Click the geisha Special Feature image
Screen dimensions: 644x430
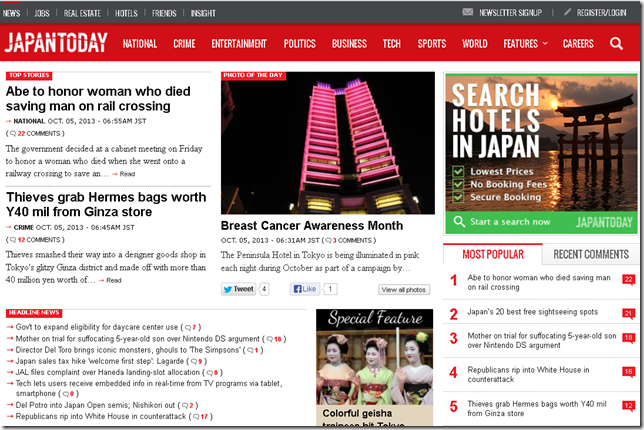coord(374,366)
